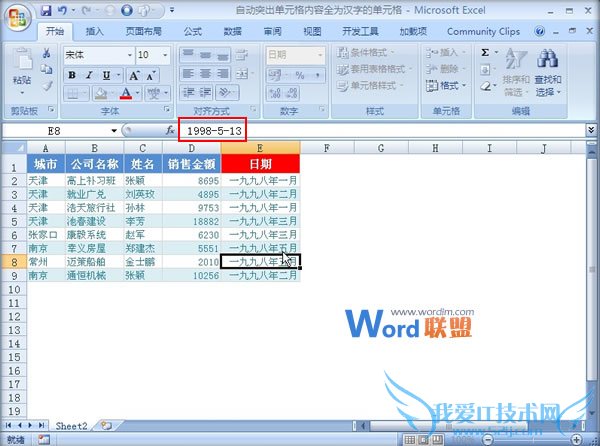Open 条件格式 conditional formatting menu

coord(366,52)
